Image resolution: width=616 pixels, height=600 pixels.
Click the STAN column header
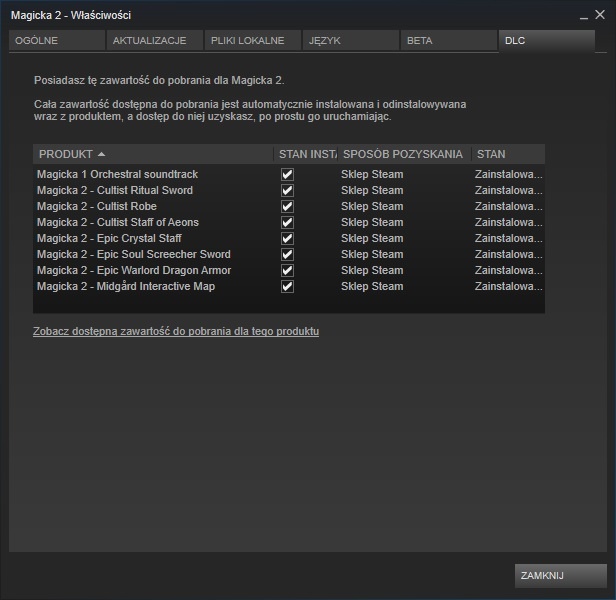click(x=508, y=154)
